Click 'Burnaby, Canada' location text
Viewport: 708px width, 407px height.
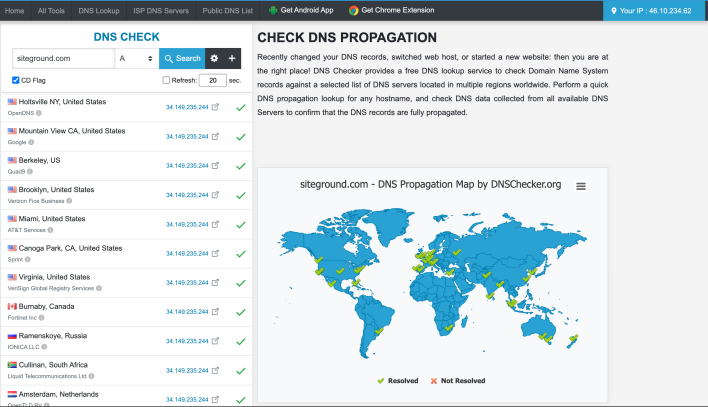pos(47,306)
